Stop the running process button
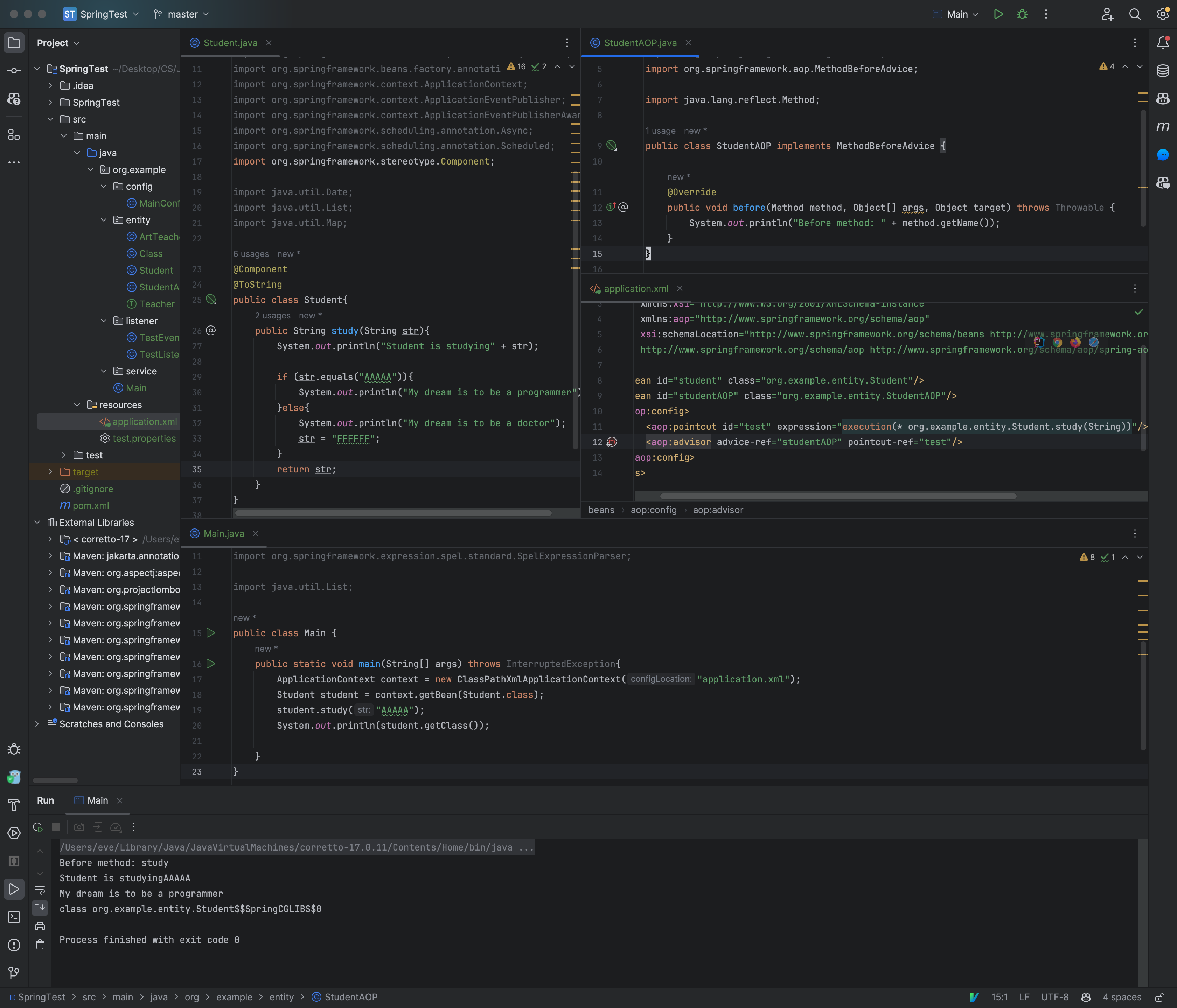 click(56, 827)
